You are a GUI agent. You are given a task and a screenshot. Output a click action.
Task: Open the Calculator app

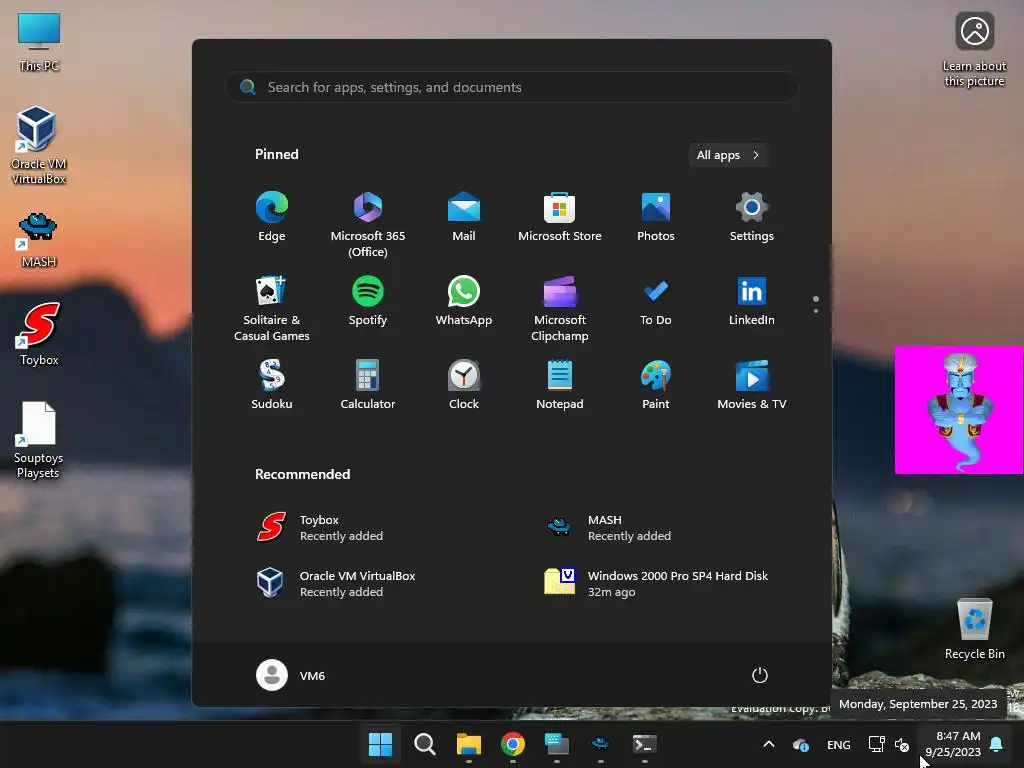pos(368,385)
